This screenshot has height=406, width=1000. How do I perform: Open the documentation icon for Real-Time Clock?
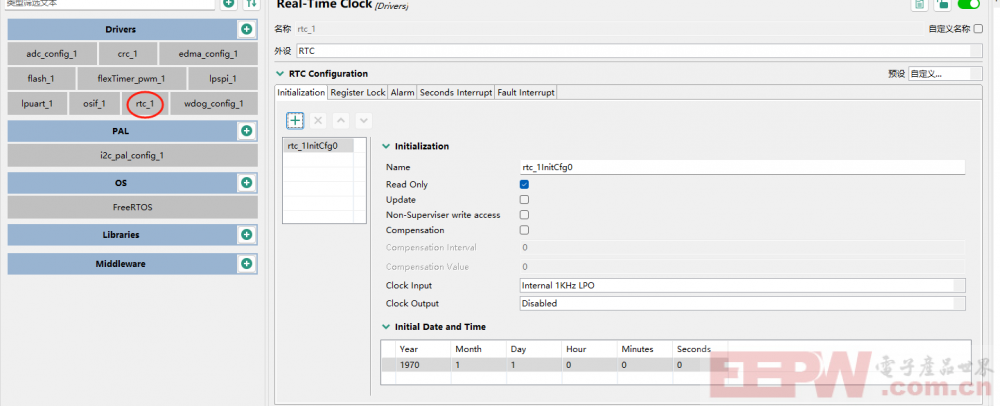pyautogui.click(x=918, y=5)
